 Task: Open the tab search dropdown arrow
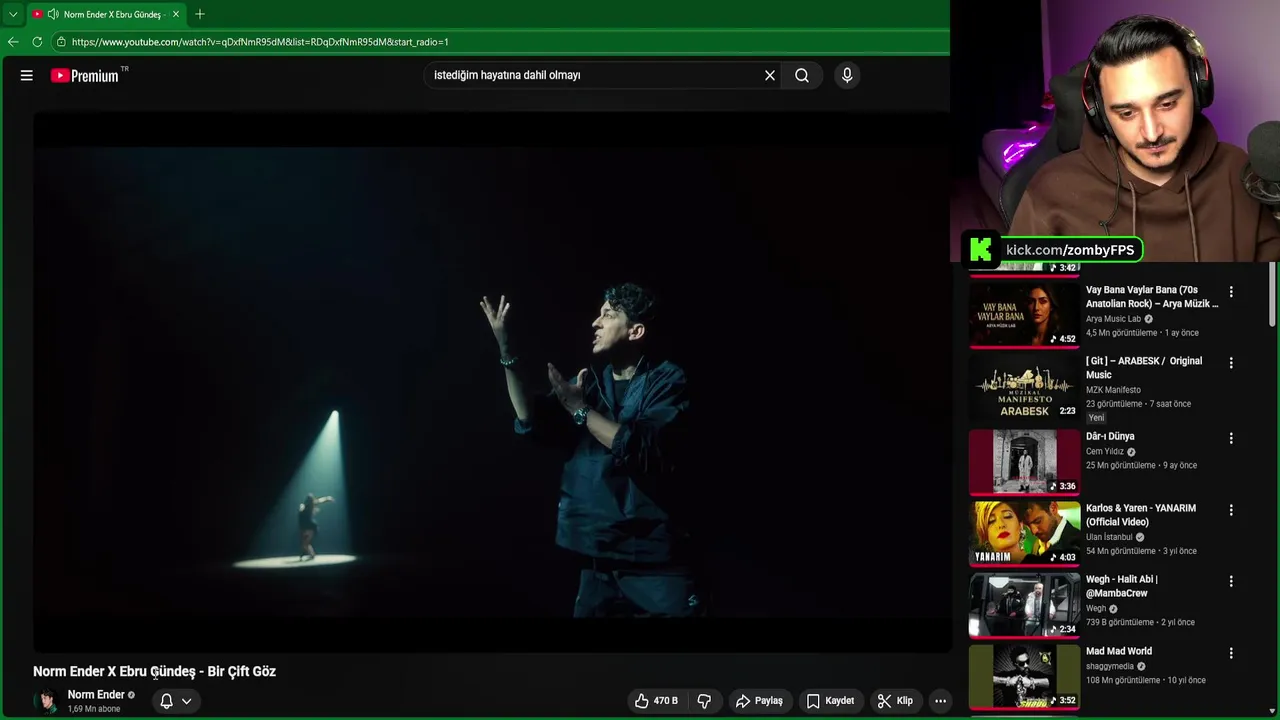point(13,14)
